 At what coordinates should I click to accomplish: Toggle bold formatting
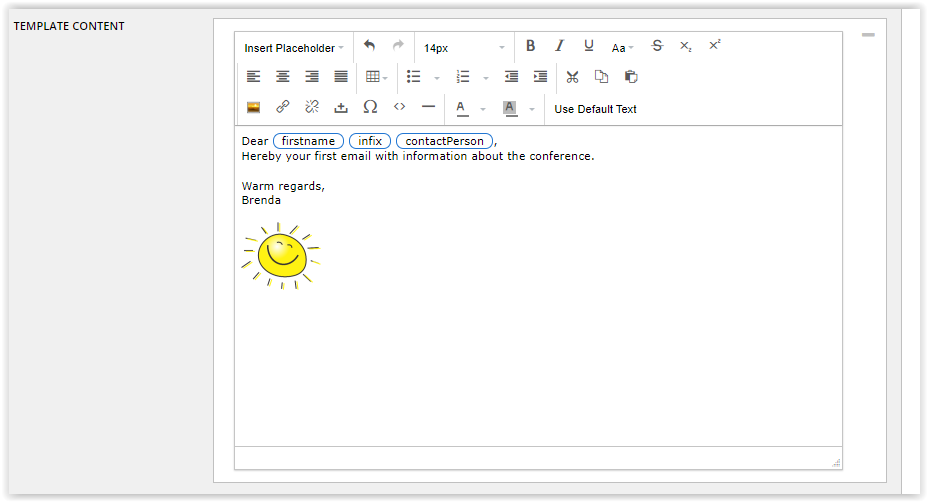530,46
